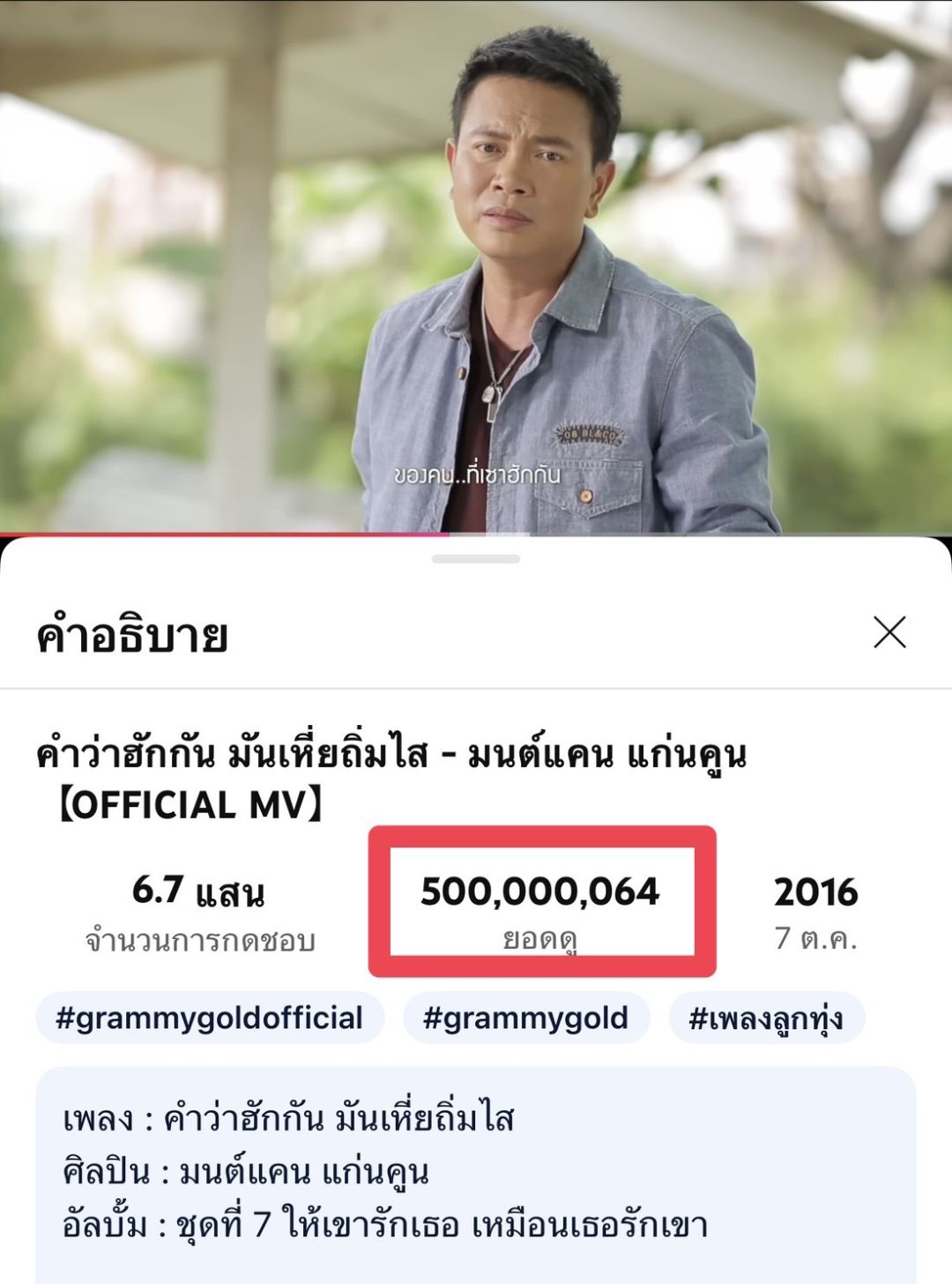Screen dimensions: 952x1284
Task: Tap the 500,000,064 view count
Action: tap(540, 892)
